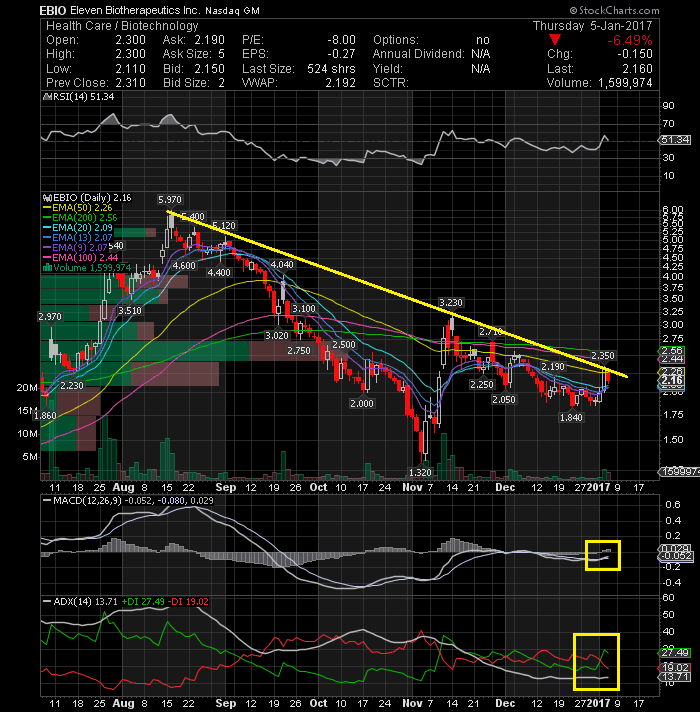Click the VWAP value 2.192
The image size is (700, 712).
point(340,83)
